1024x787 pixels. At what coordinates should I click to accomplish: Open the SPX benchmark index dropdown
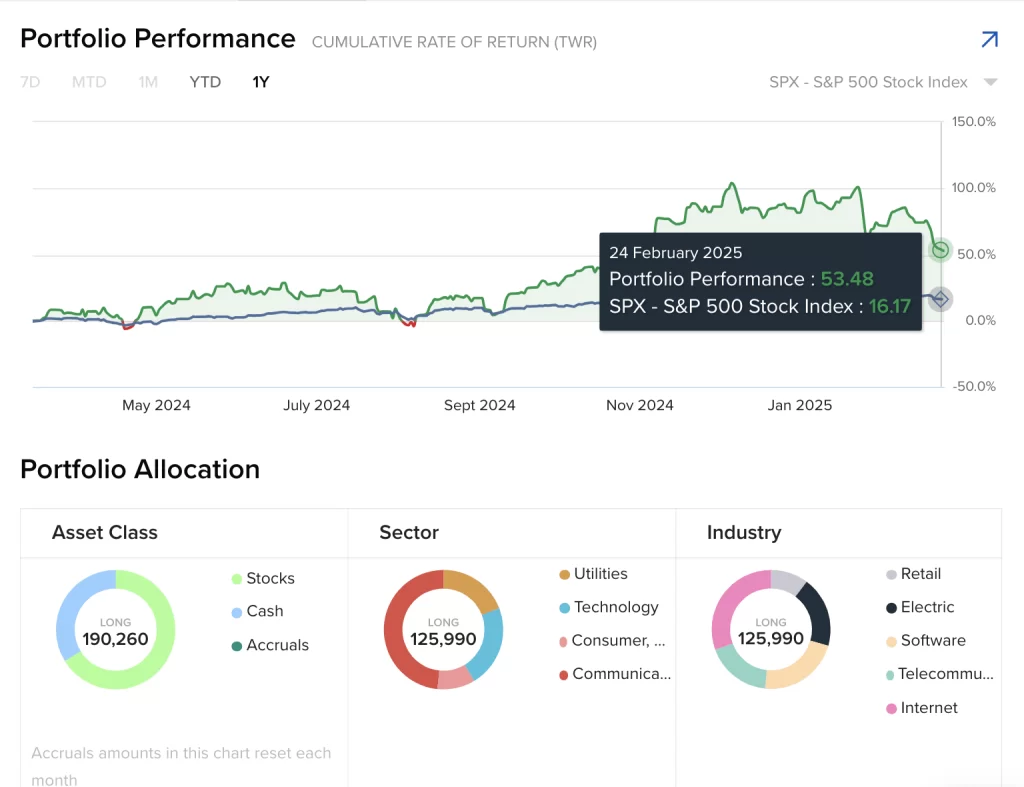click(868, 82)
